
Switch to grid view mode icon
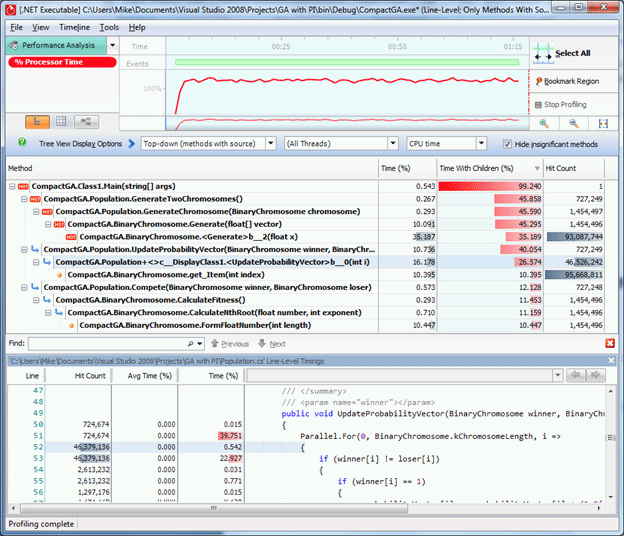[x=60, y=122]
